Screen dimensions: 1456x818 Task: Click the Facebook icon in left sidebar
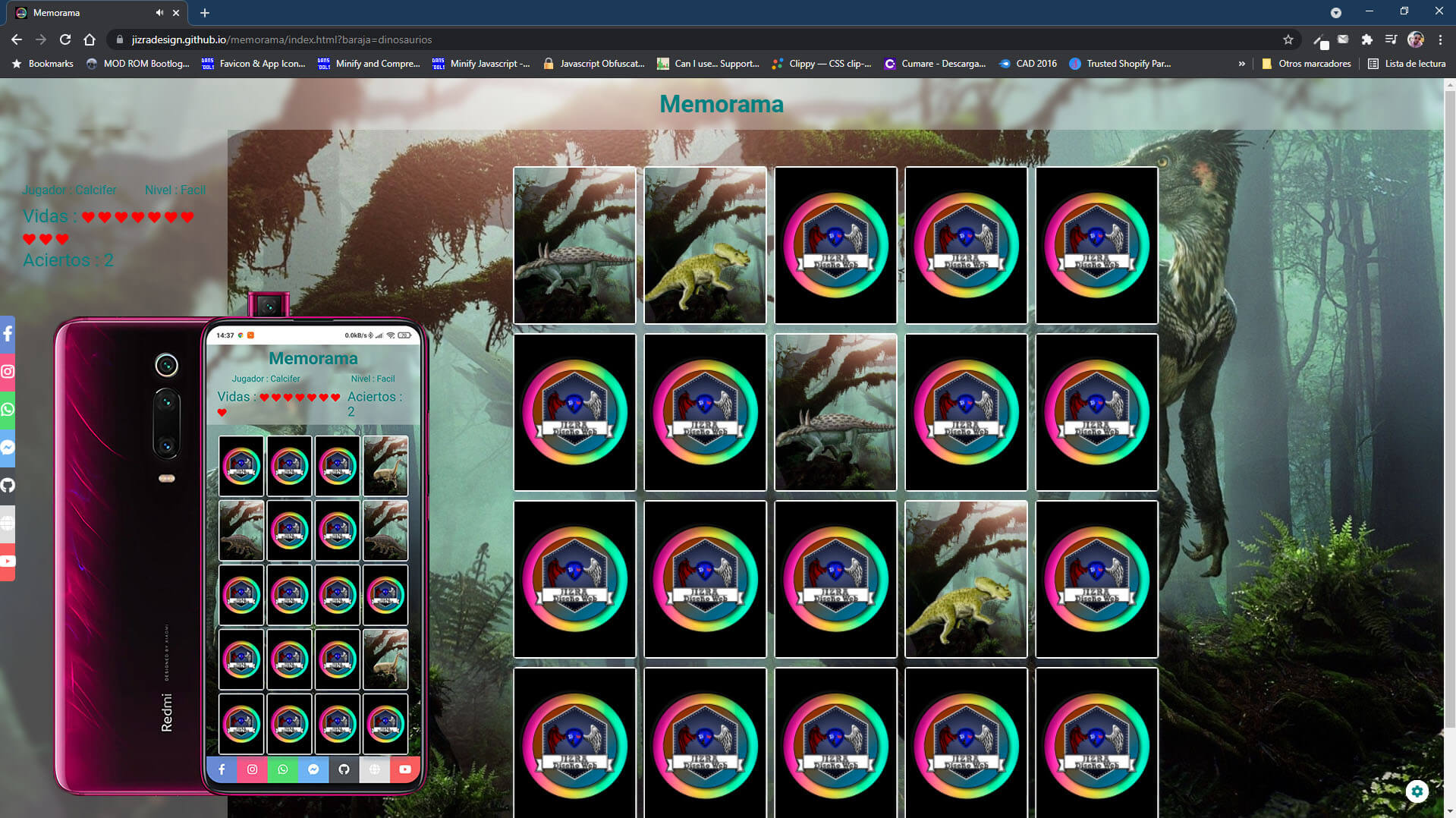coord(8,334)
